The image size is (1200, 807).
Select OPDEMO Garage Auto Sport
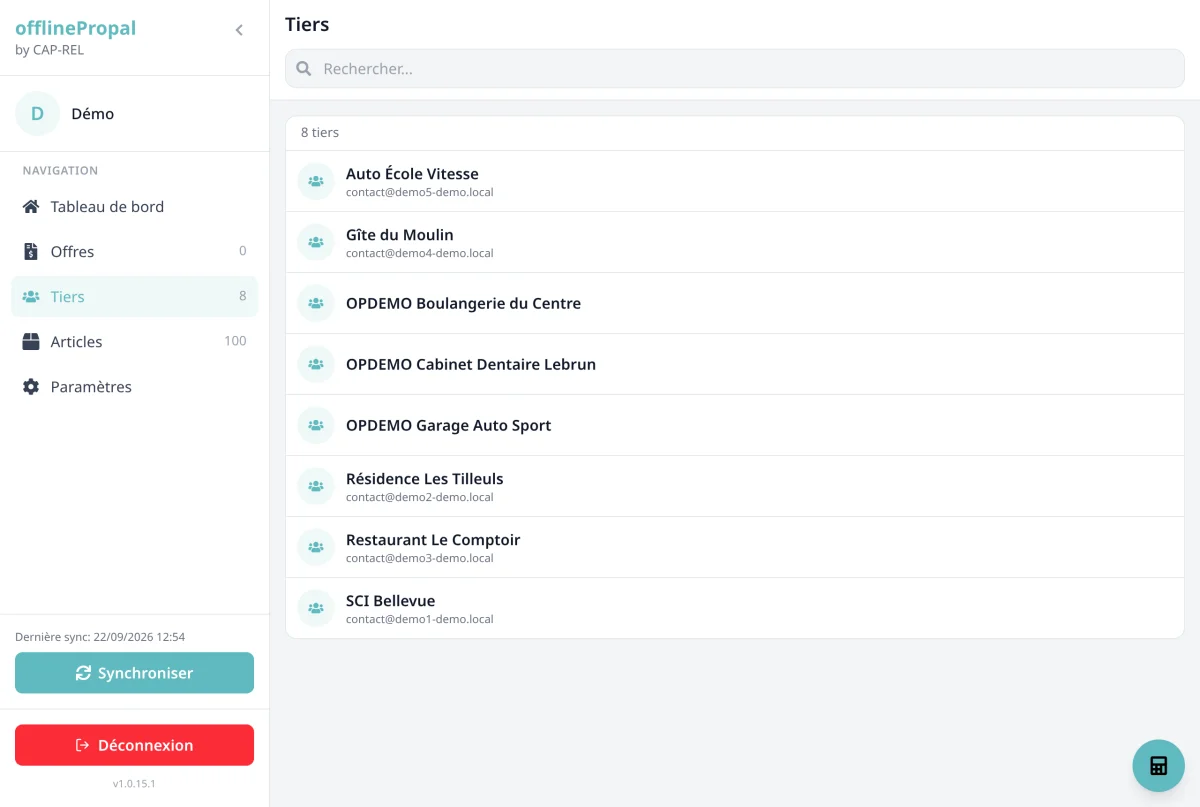pyautogui.click(x=735, y=426)
